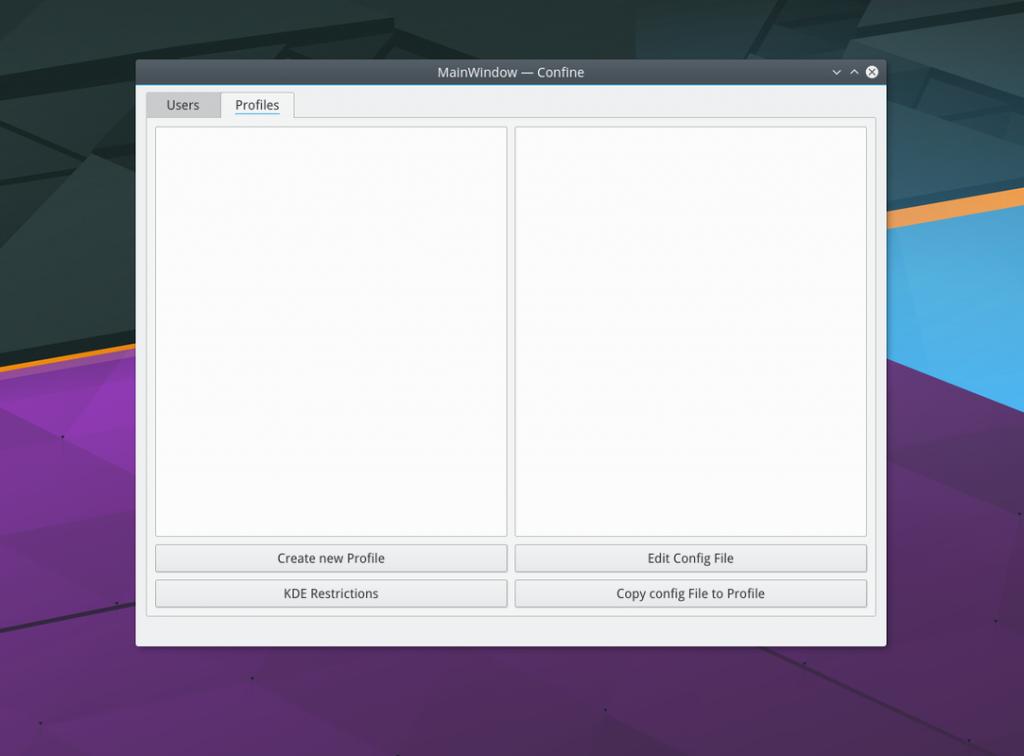Close the Confine window with X icon
The image size is (1024, 756).
click(872, 72)
